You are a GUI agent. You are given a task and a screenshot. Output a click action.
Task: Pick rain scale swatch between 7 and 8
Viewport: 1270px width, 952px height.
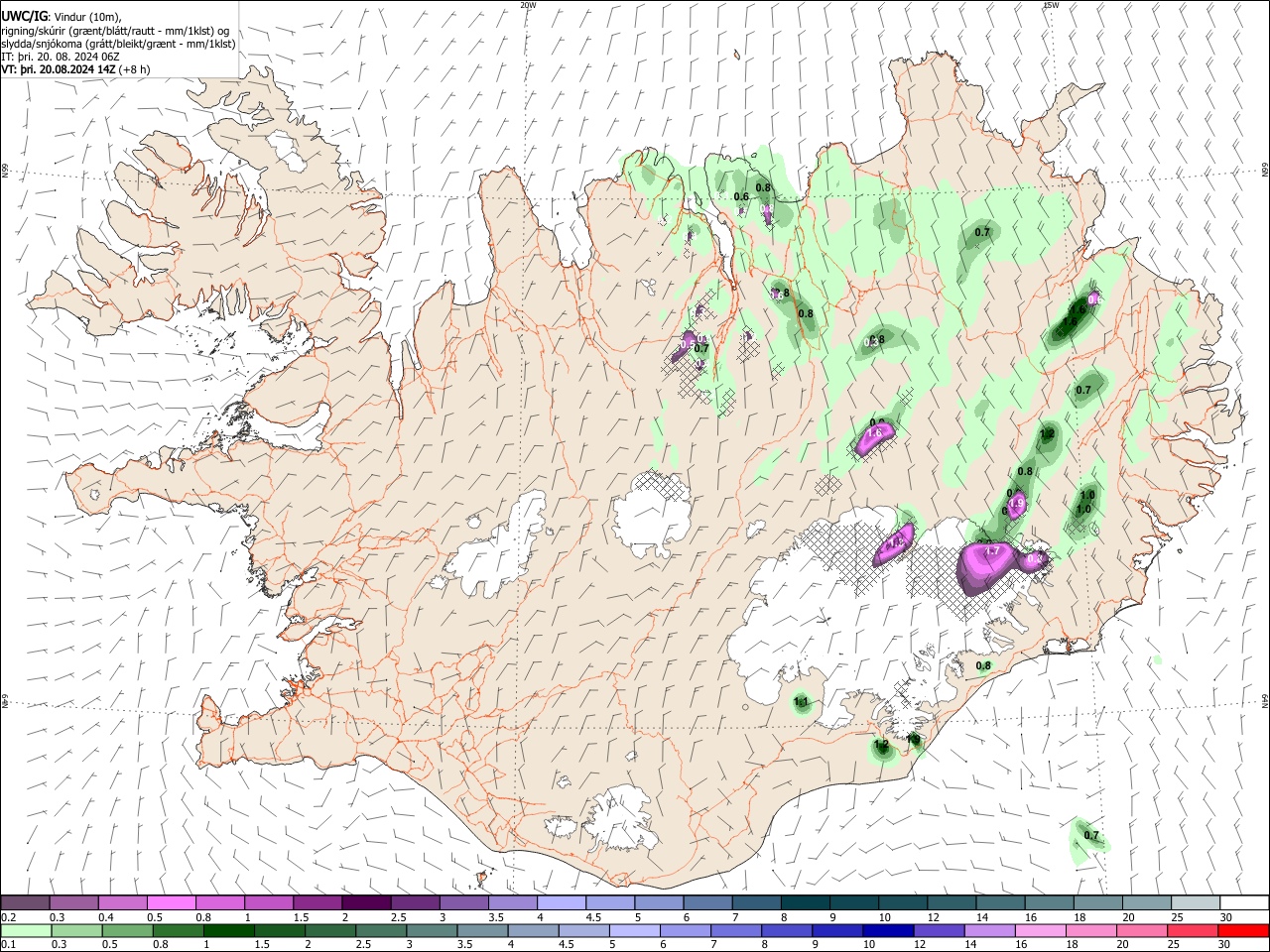(736, 930)
